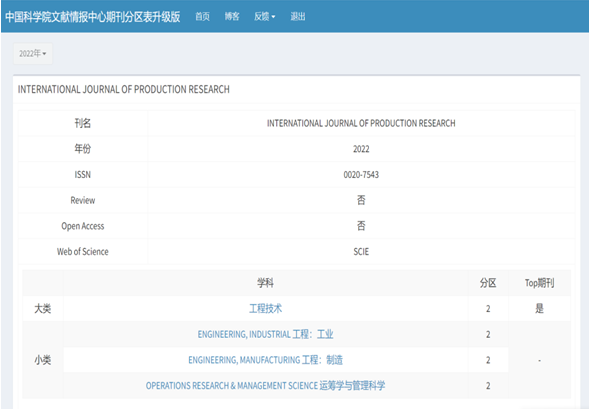Viewport: 589px width, 412px height.
Task: Click the site title 中国科学院文献情报中心期刊分区表升级版
Action: [x=93, y=17]
